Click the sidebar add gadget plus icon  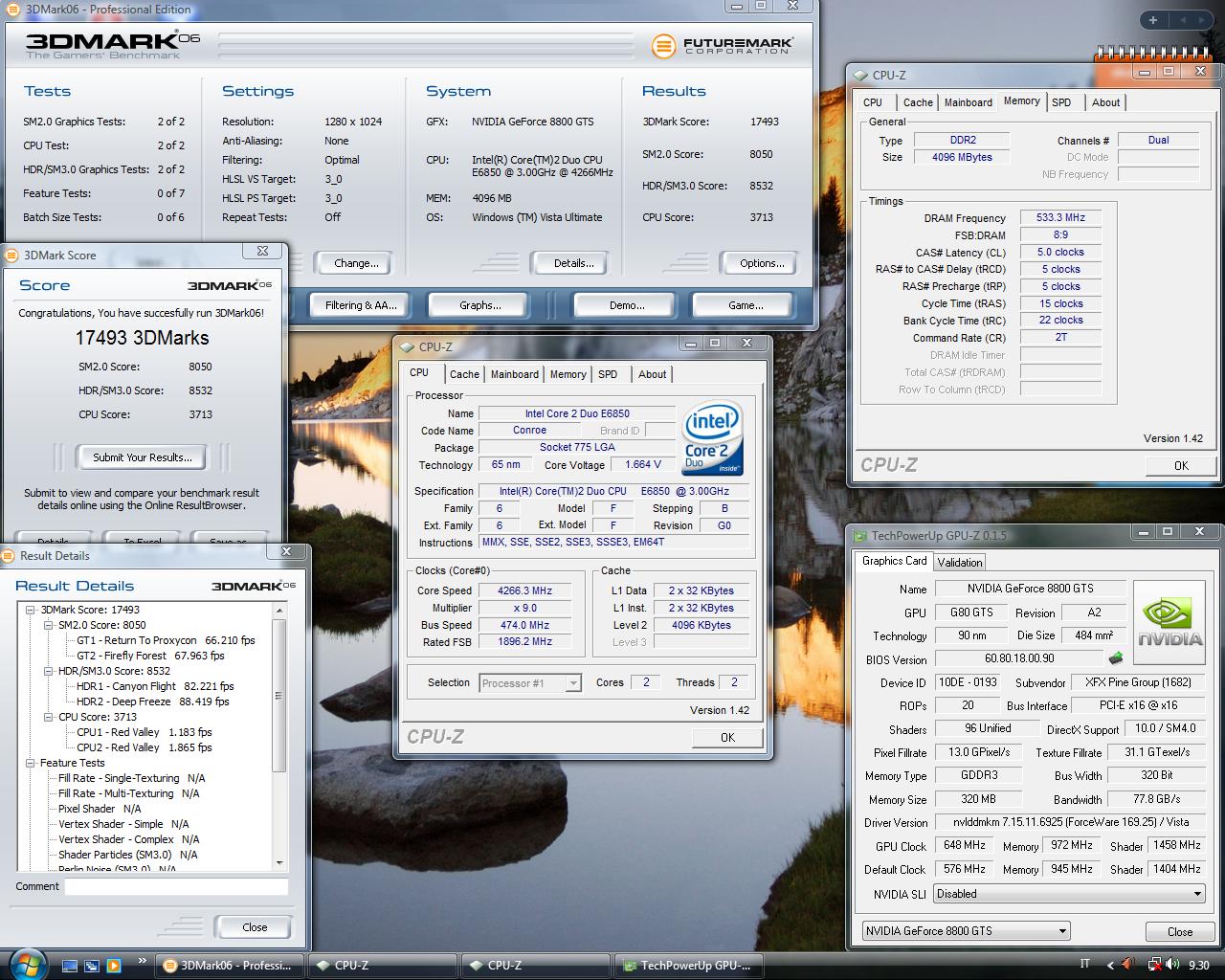click(1153, 20)
